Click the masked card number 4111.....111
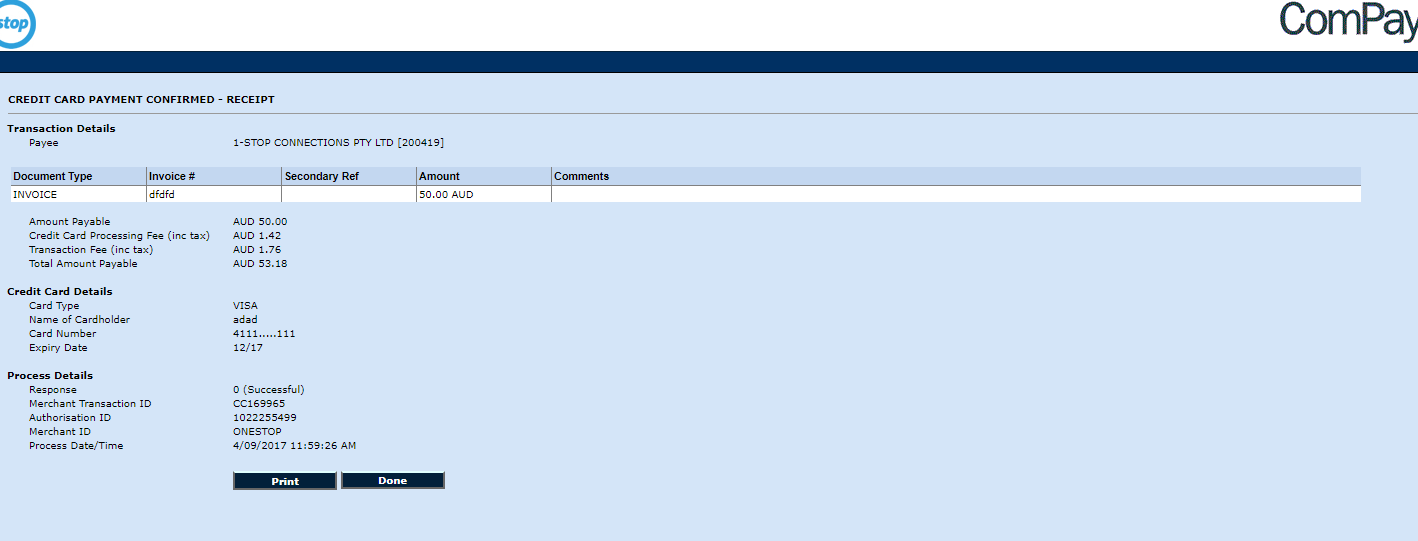The image size is (1418, 541). pyautogui.click(x=264, y=334)
